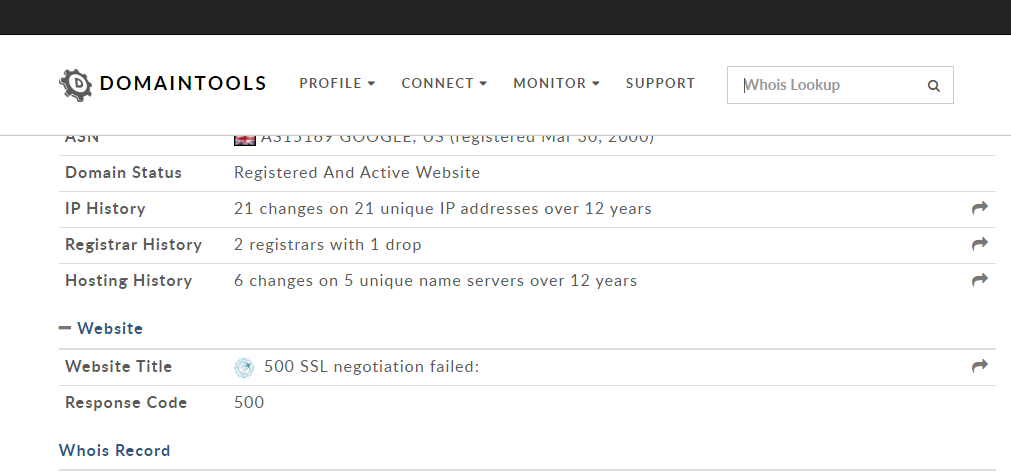
Task: Go to the SUPPORT menu item
Action: click(660, 84)
